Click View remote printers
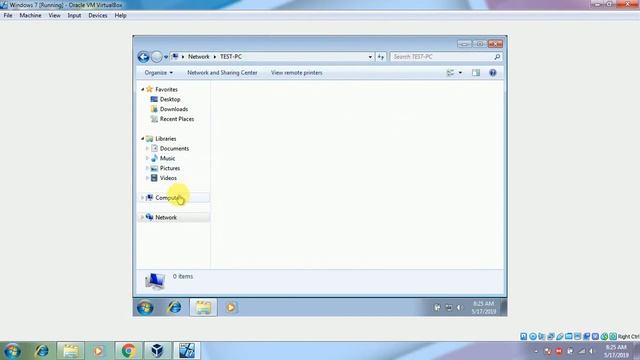Viewport: 640px width, 360px height. point(297,73)
